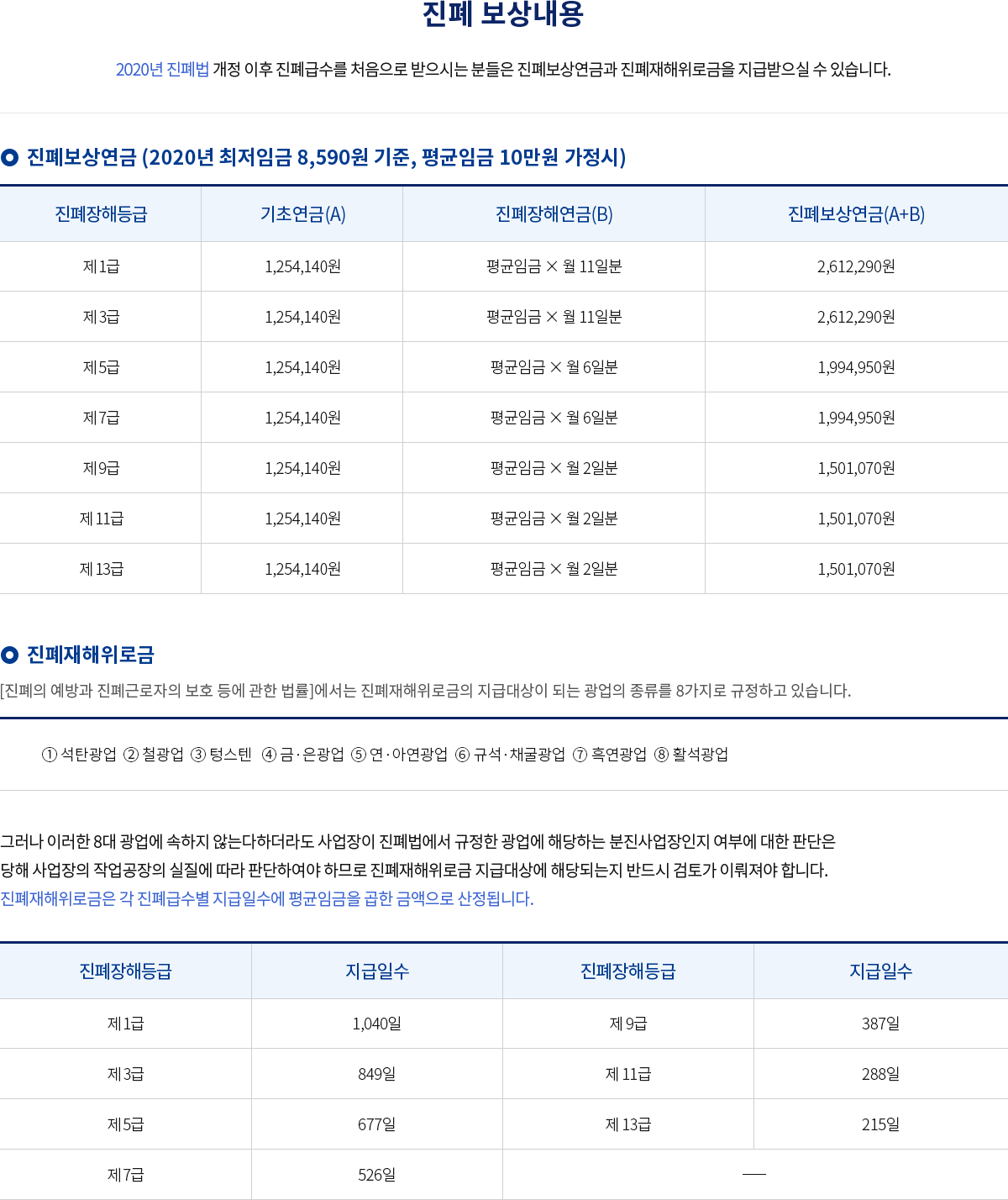Click 제1급 in the 기초연금 pension table

click(x=101, y=266)
